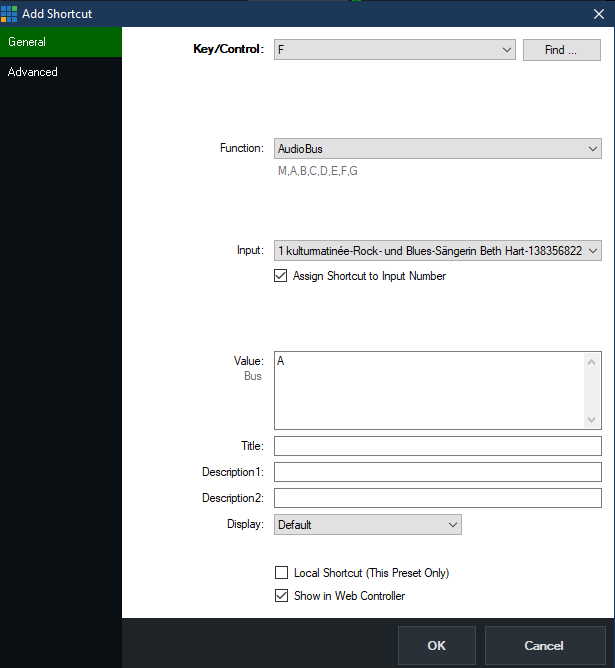Close the Add Shortcut dialog
Viewport: 615px width, 668px height.
point(597,14)
